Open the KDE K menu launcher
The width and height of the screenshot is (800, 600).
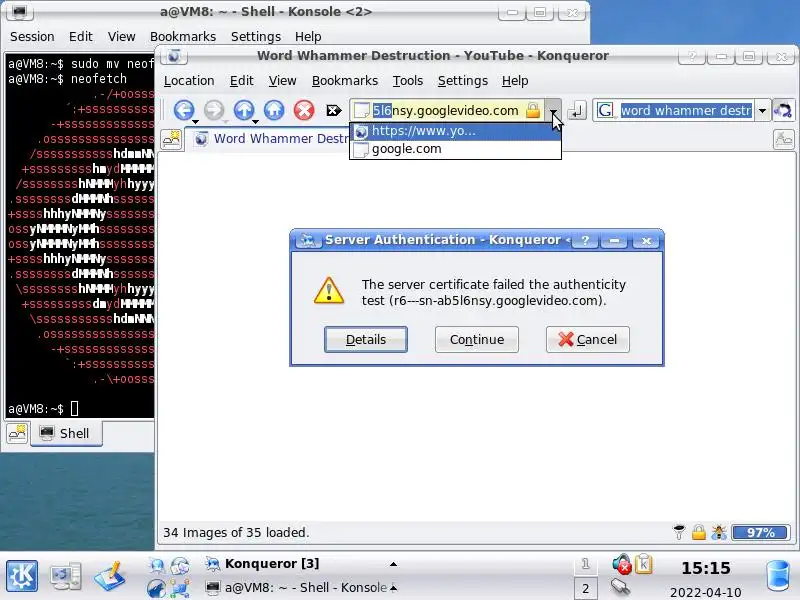pyautogui.click(x=21, y=576)
